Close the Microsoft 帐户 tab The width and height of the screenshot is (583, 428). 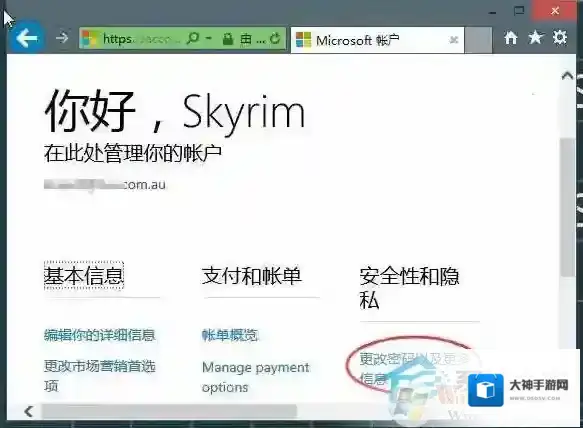(453, 39)
